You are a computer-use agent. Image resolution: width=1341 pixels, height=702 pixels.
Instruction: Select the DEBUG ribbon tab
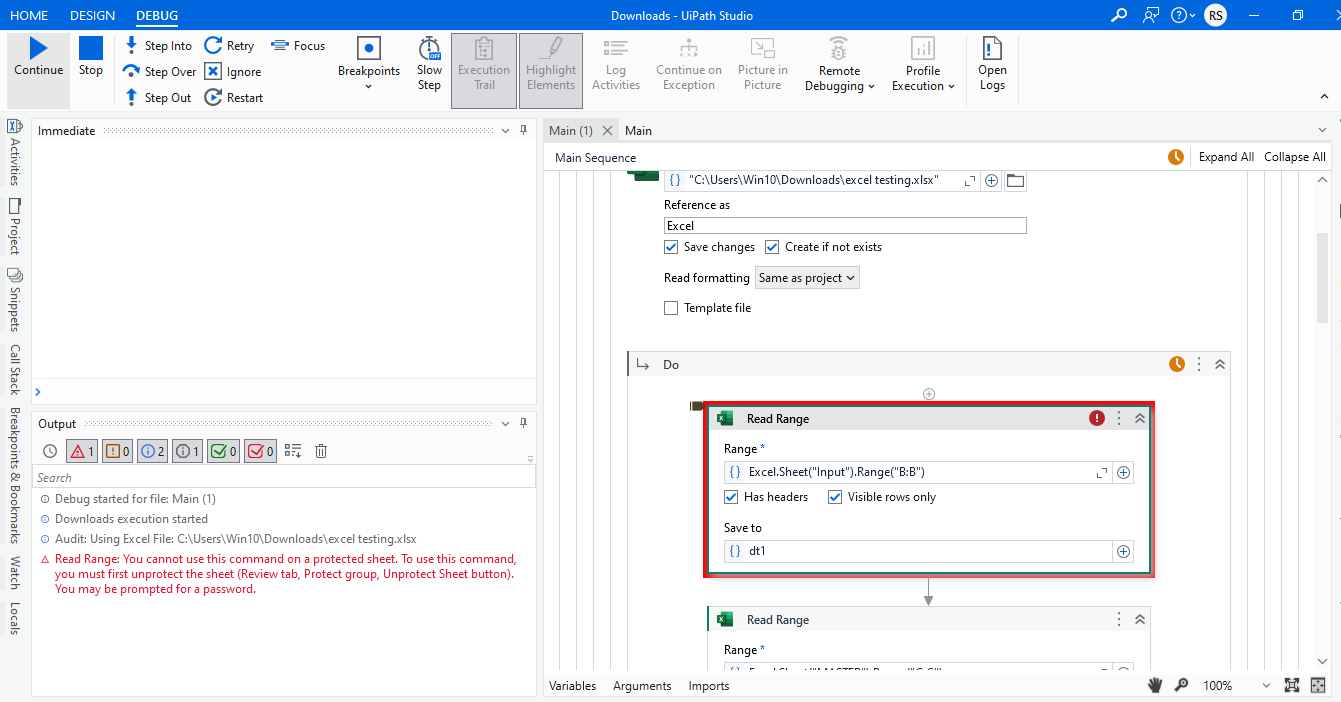[x=157, y=16]
